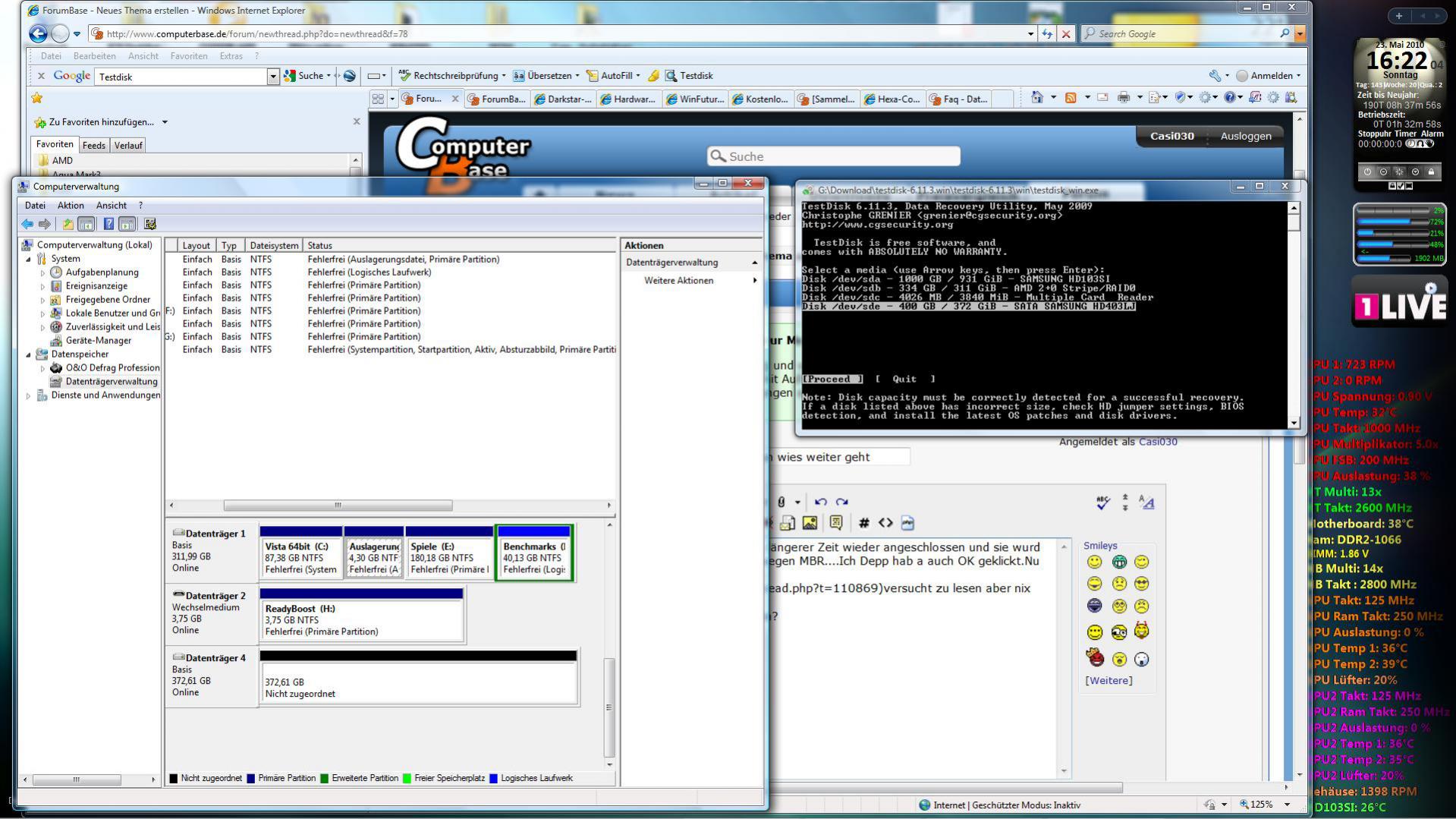Open the Rechtschreibprüfung dropdown arrow
The image size is (1456, 819).
click(x=504, y=76)
